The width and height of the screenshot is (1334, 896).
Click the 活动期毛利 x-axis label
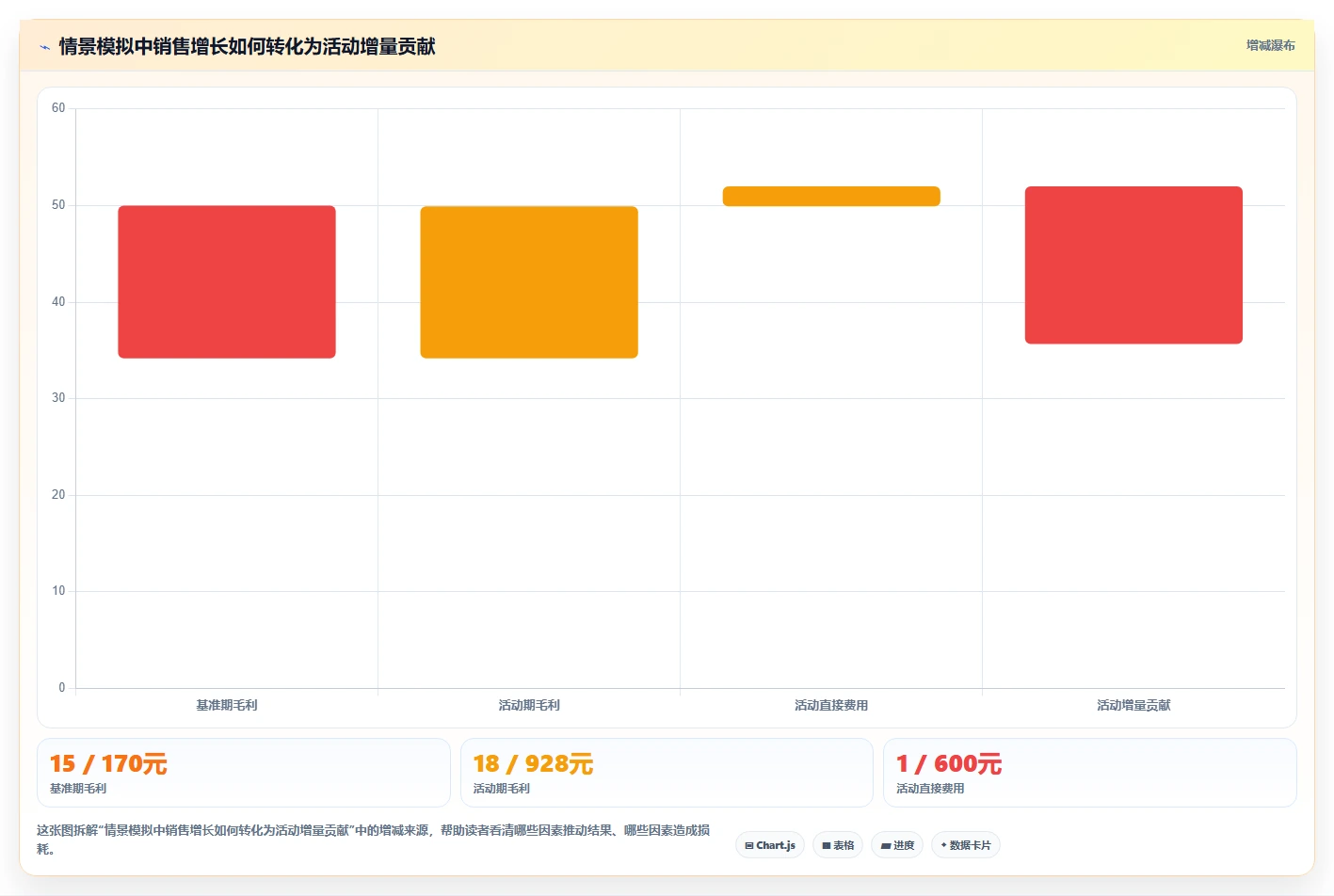(529, 705)
